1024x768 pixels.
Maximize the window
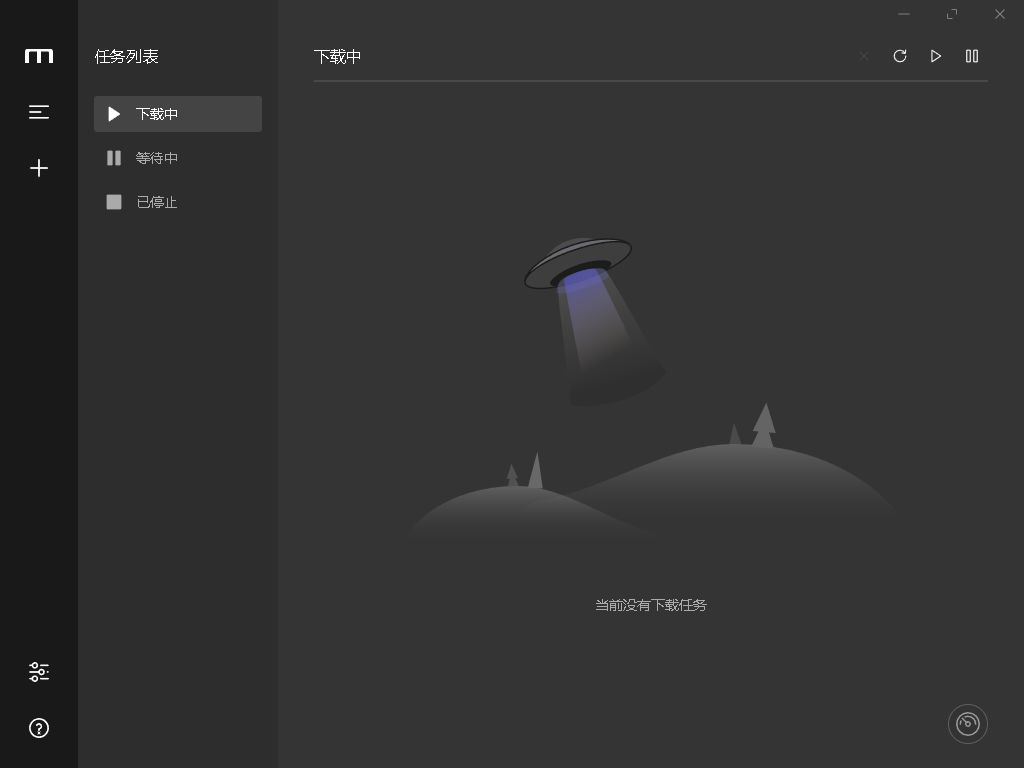(x=952, y=14)
